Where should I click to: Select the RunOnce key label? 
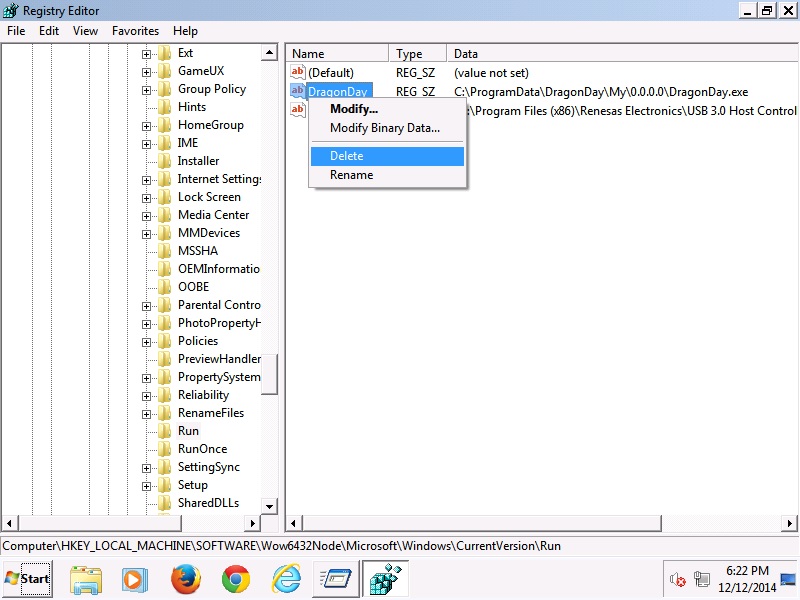tap(203, 449)
